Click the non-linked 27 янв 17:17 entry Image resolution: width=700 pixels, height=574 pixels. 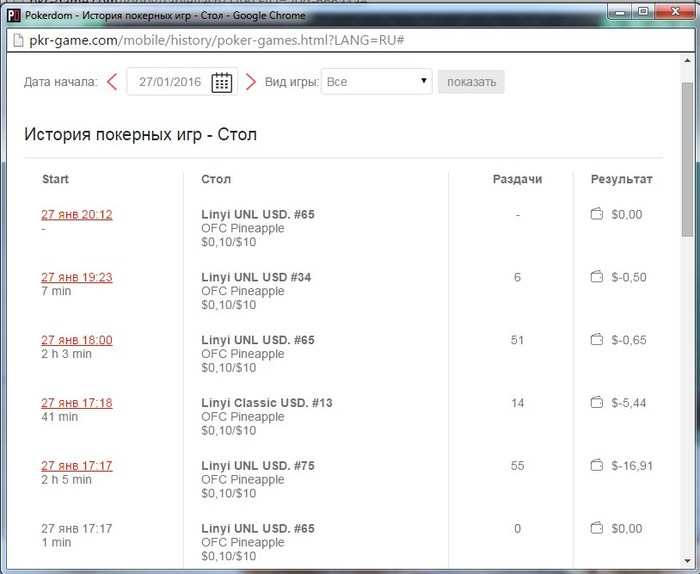point(77,528)
